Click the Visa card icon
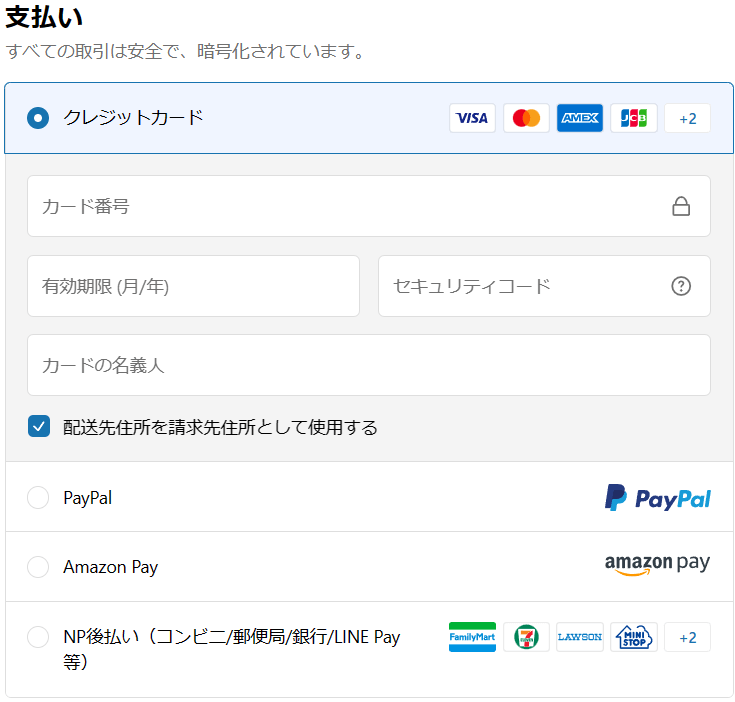 [472, 118]
